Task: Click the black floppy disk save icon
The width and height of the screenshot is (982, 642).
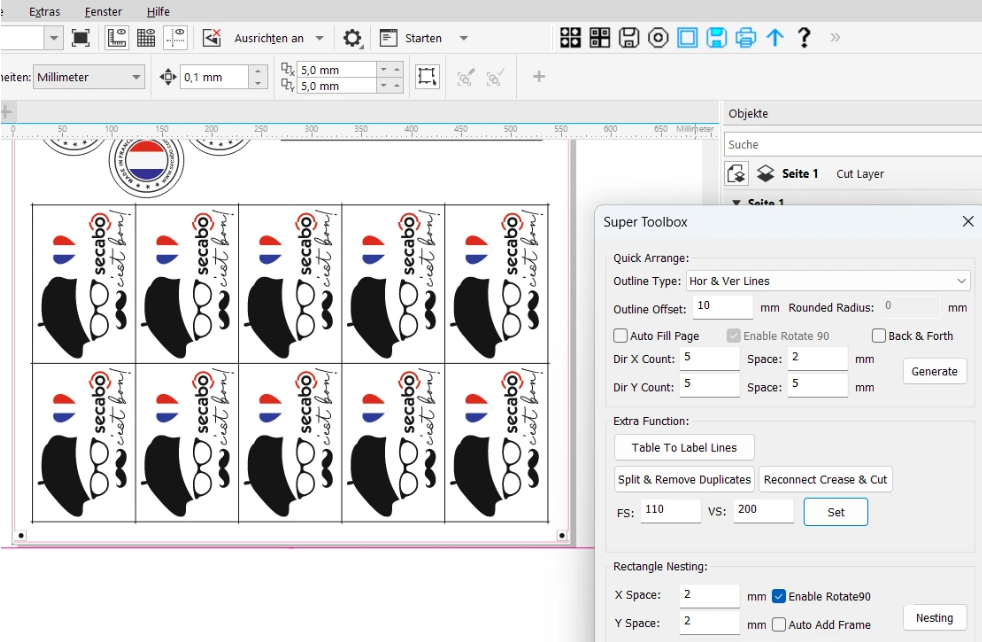Action: pyautogui.click(x=629, y=38)
